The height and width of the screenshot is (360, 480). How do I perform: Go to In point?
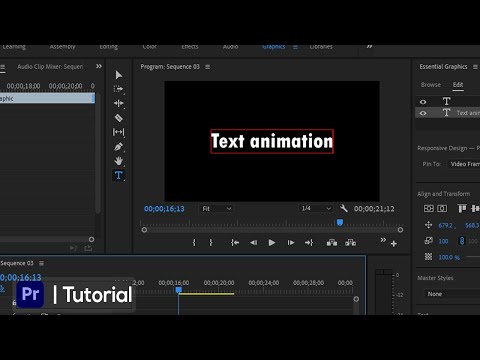[235, 243]
